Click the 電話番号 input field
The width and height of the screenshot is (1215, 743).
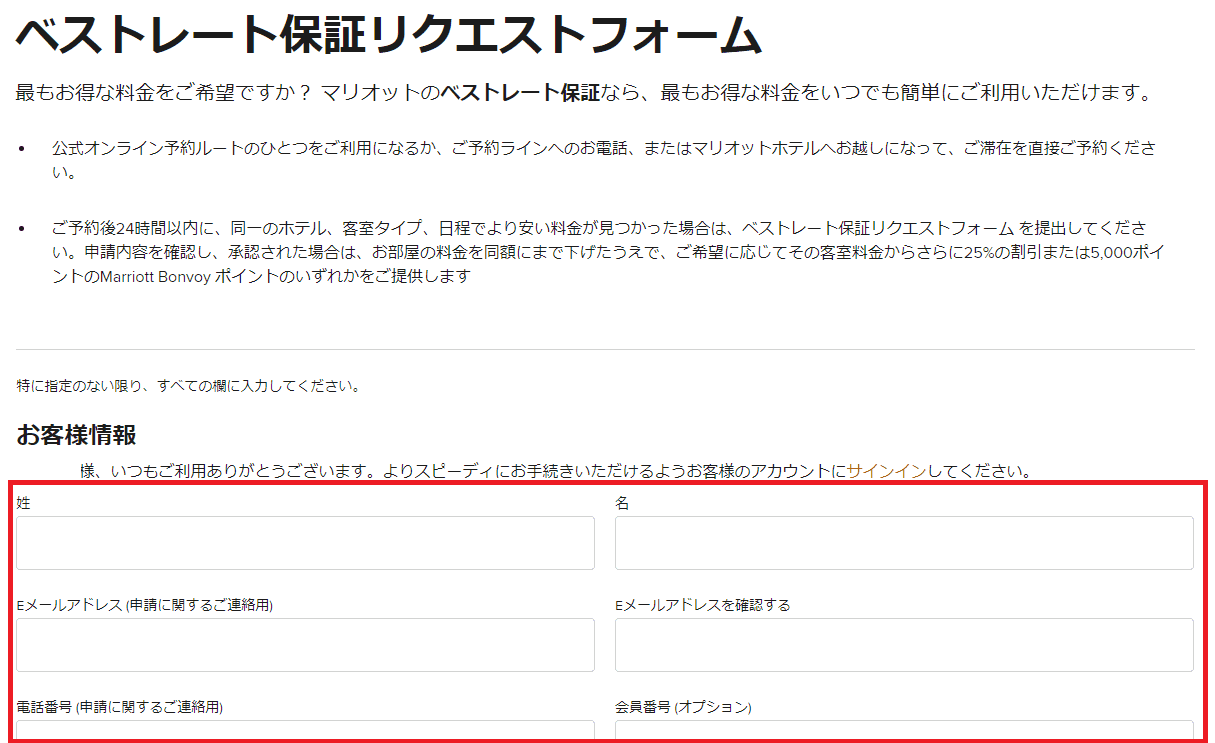point(305,732)
